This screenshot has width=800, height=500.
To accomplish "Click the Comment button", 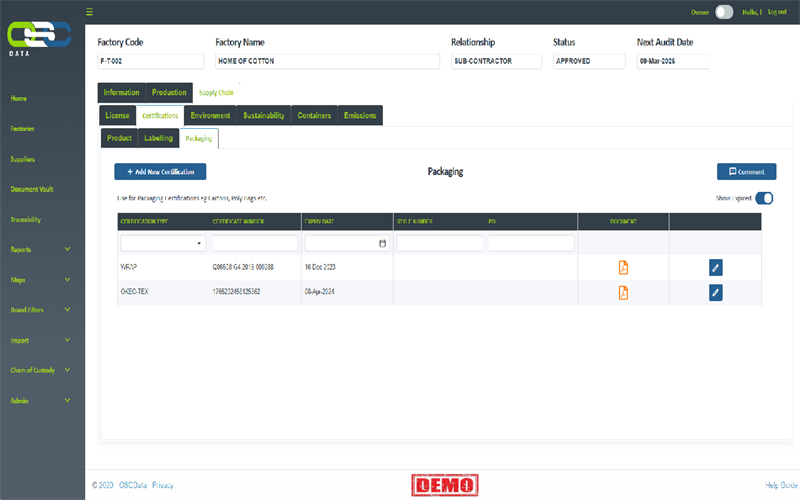I will (746, 172).
